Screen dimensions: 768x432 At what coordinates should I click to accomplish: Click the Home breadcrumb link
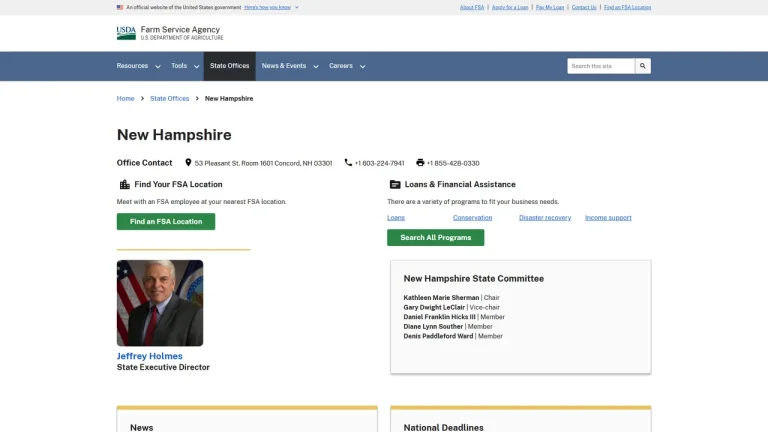pyautogui.click(x=125, y=98)
